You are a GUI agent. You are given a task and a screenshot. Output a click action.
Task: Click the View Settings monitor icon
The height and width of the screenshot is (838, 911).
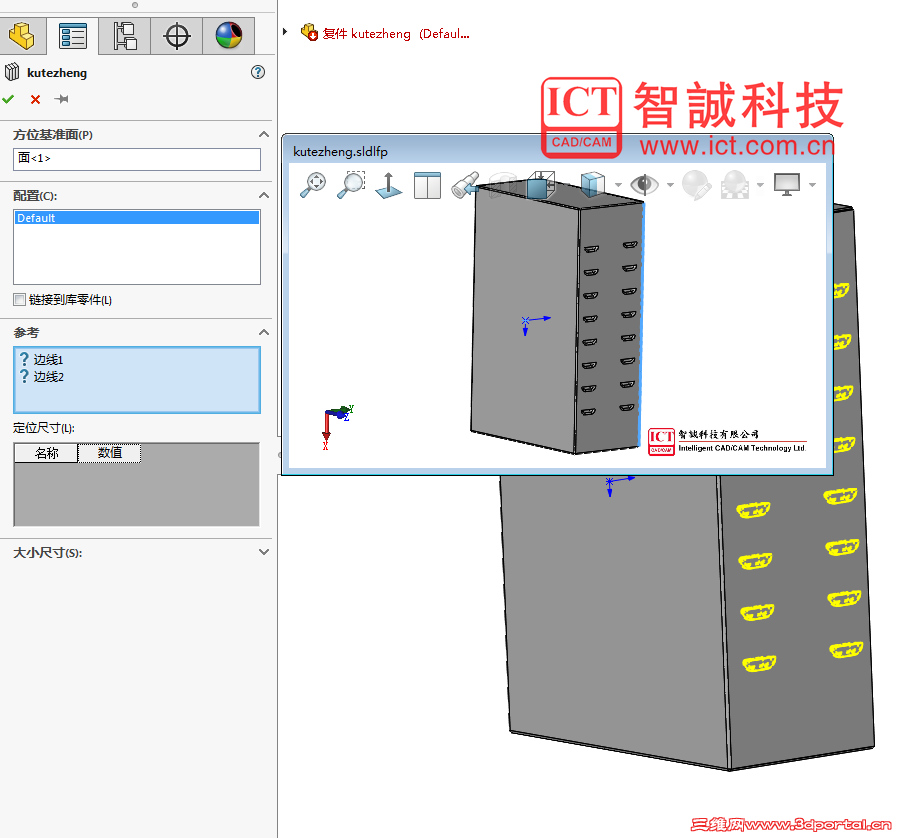pos(787,185)
